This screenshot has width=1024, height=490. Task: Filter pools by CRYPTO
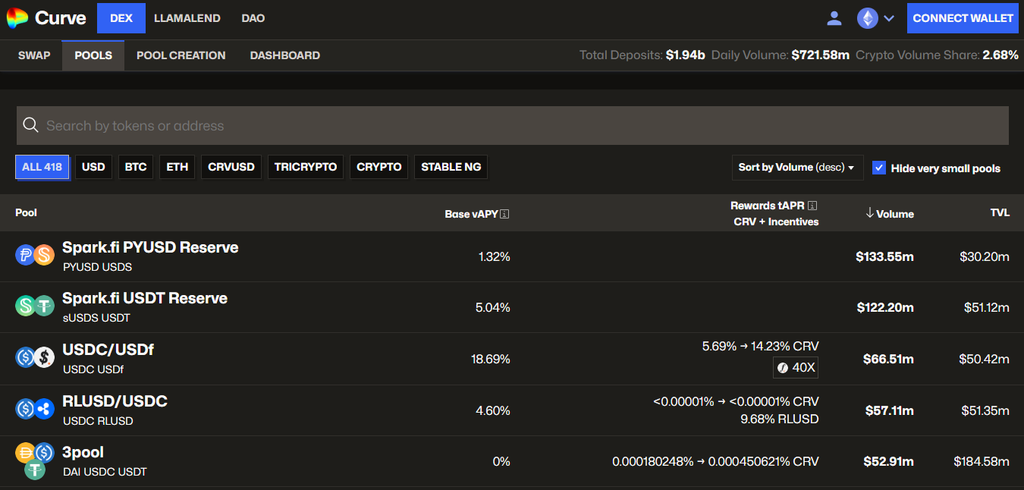click(x=379, y=167)
